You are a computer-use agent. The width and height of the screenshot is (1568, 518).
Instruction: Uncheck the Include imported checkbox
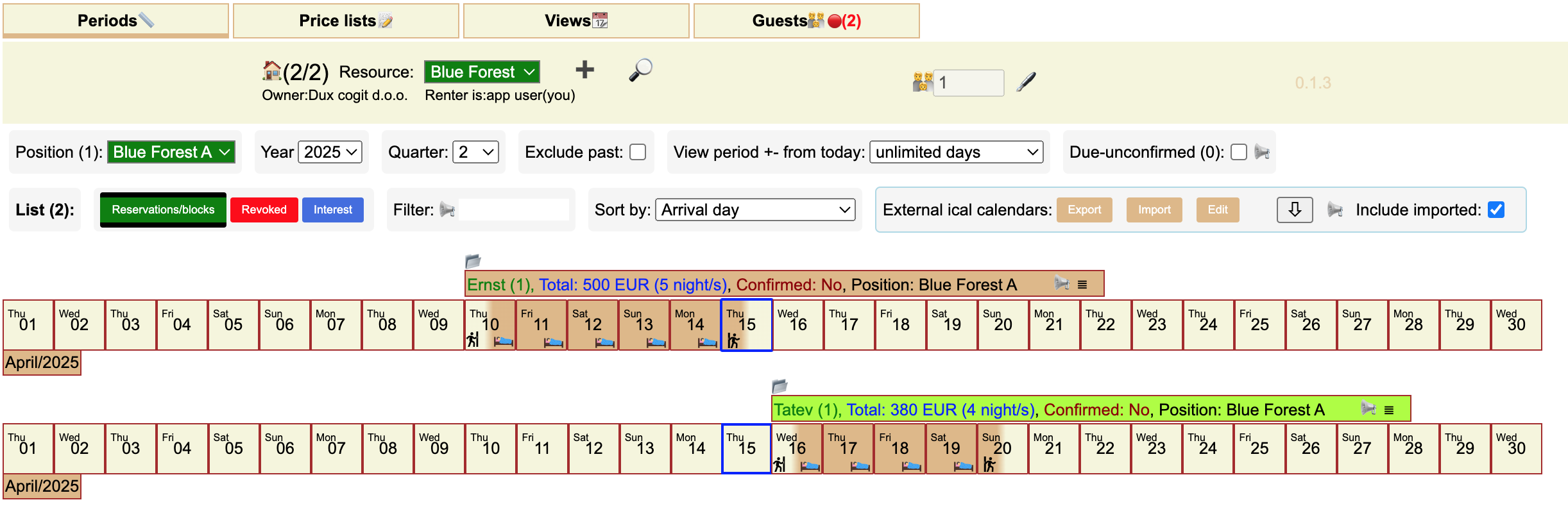1496,210
